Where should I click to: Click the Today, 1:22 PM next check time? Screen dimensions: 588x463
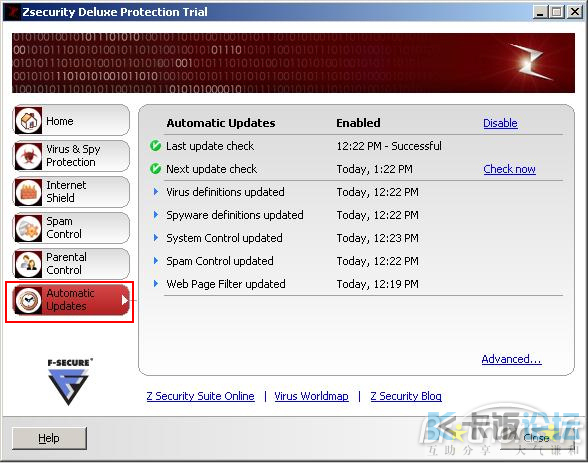pyautogui.click(x=375, y=169)
